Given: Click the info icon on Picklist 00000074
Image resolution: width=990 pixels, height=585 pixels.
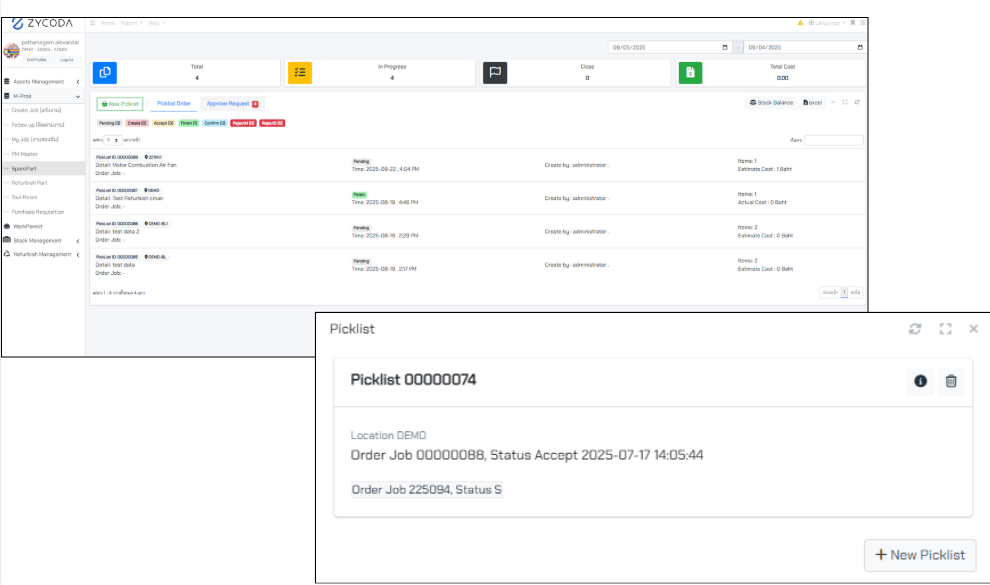Looking at the screenshot, I should [x=920, y=381].
